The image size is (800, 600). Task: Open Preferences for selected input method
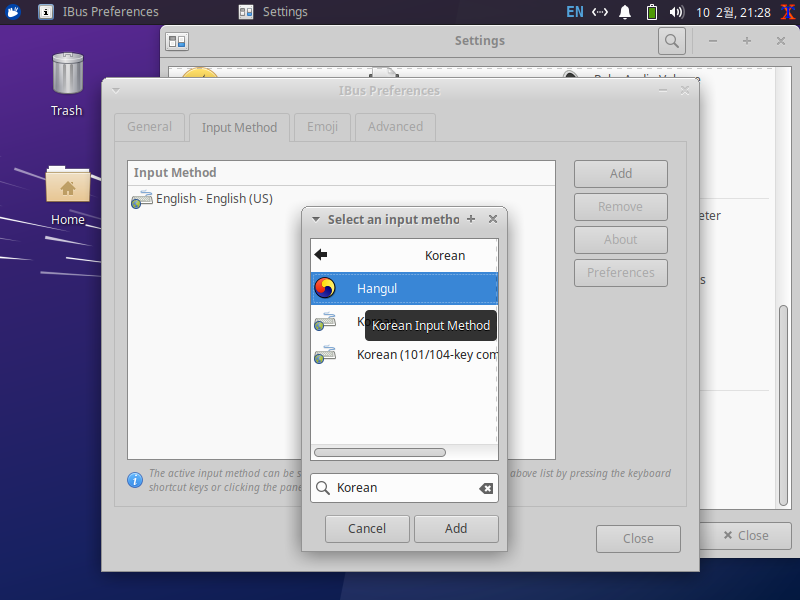click(620, 273)
